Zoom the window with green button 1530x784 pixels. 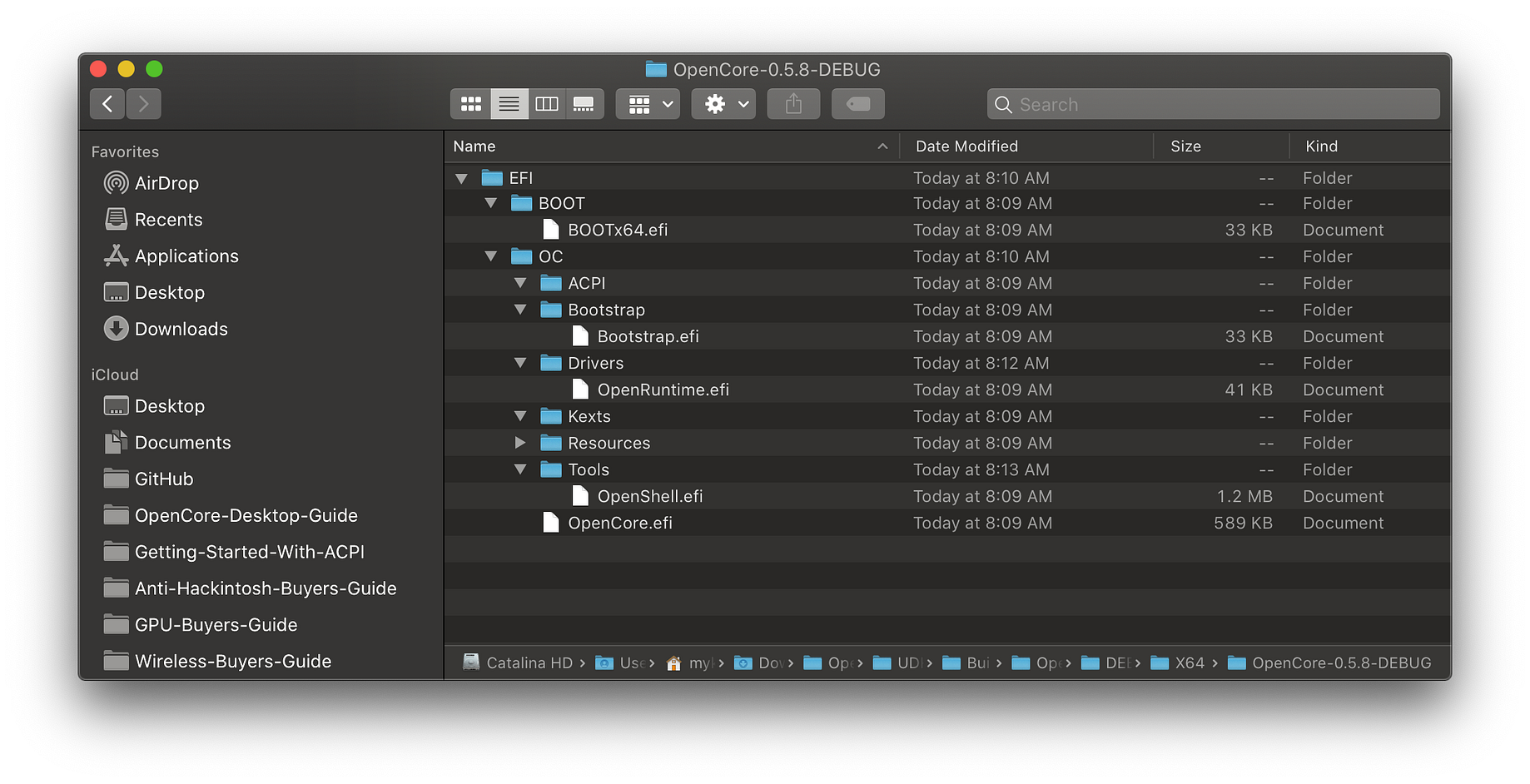pyautogui.click(x=154, y=69)
